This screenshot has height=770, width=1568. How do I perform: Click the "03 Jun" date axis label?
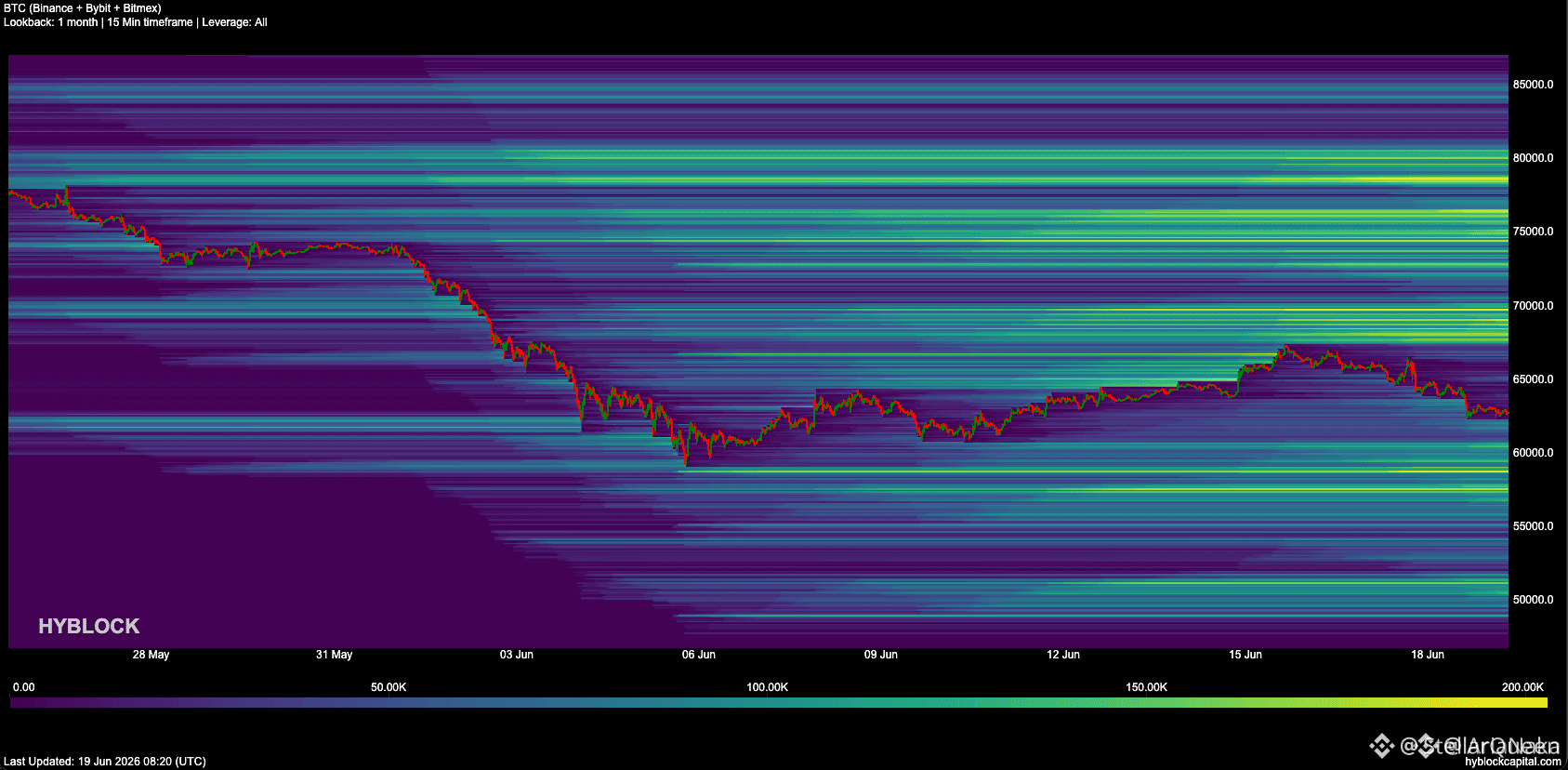tap(517, 655)
